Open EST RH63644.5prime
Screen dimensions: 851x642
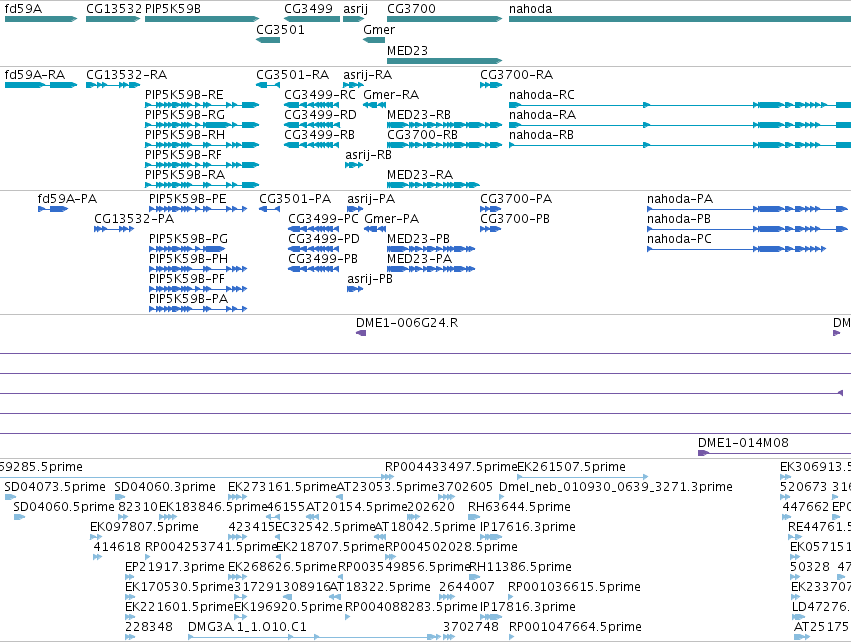coord(519,507)
